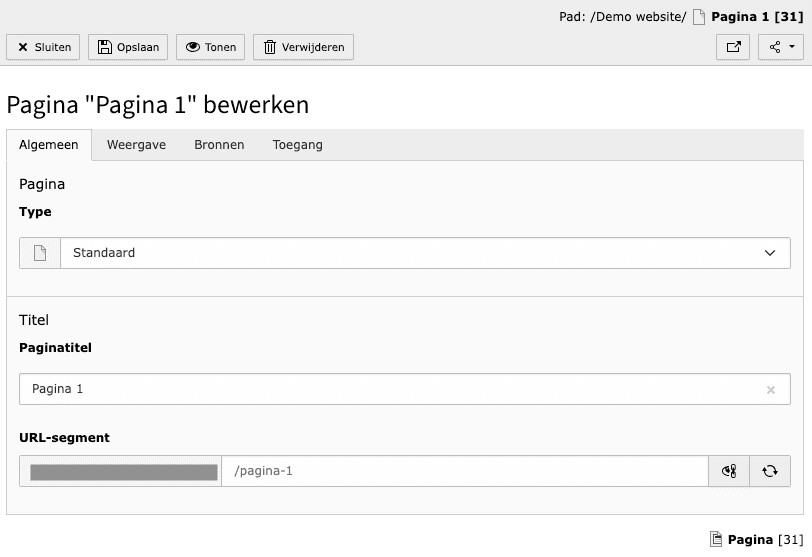The image size is (812, 557).
Task: Delete the page using Verwijderen
Action: click(303, 47)
